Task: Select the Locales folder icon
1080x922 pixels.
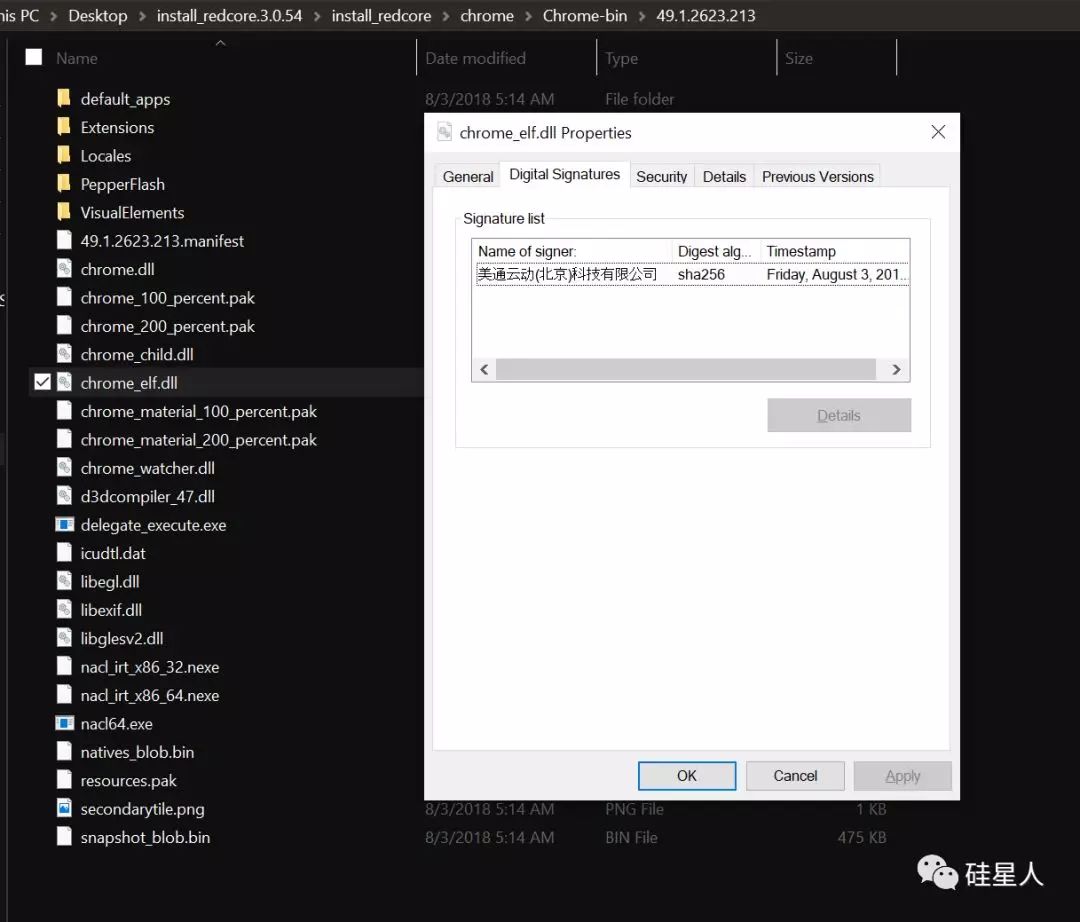Action: [64, 155]
